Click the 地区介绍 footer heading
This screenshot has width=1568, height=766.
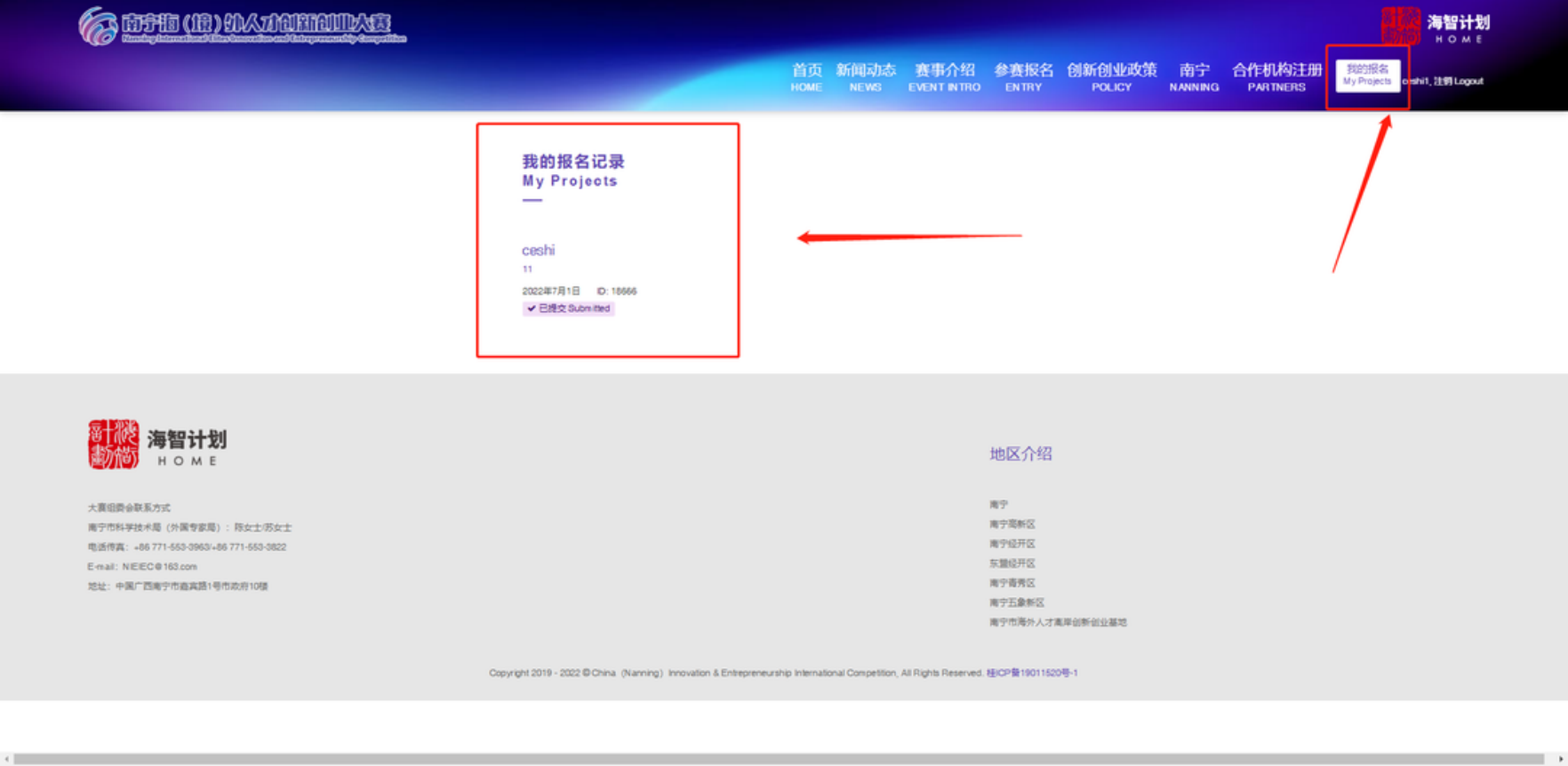click(1020, 454)
